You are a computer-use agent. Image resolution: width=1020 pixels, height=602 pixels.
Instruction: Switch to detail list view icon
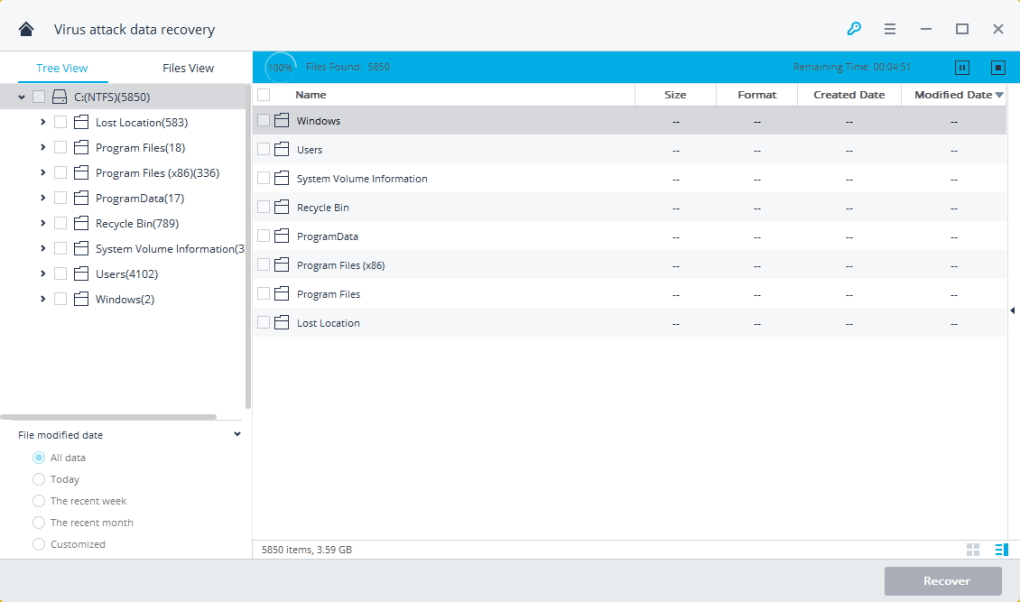pyautogui.click(x=1000, y=550)
